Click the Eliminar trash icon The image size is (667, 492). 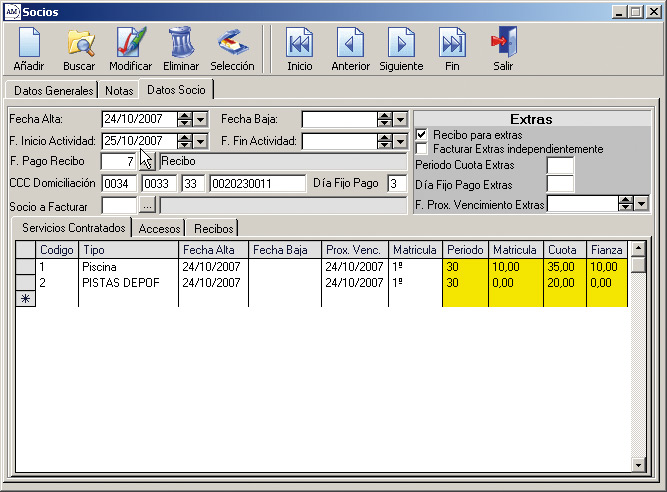click(x=181, y=42)
